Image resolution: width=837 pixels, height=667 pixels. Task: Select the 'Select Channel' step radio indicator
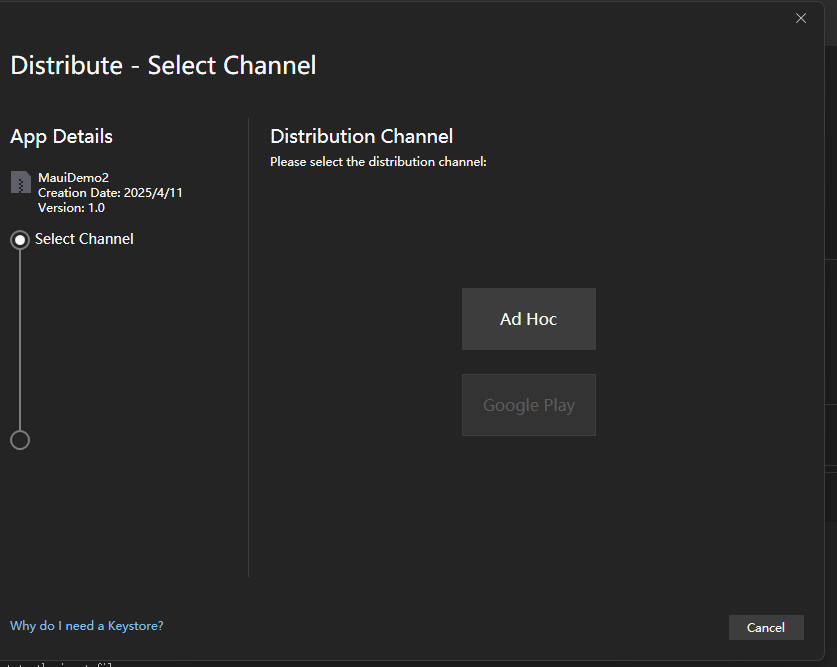click(x=19, y=240)
